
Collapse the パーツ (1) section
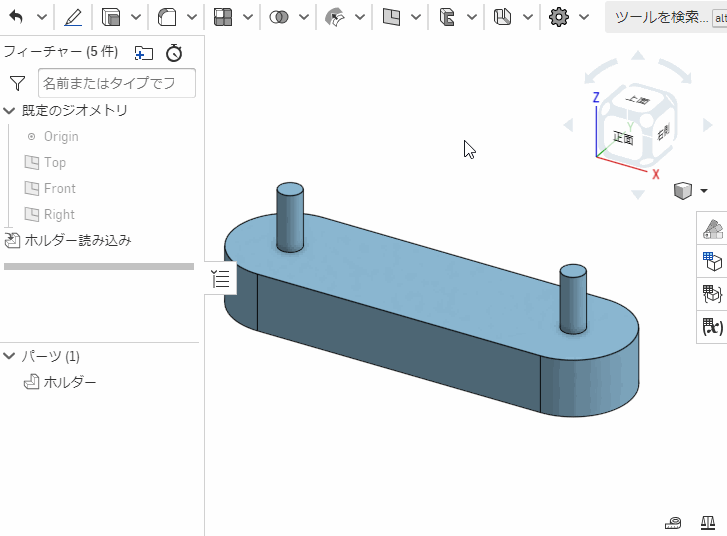[x=10, y=356]
